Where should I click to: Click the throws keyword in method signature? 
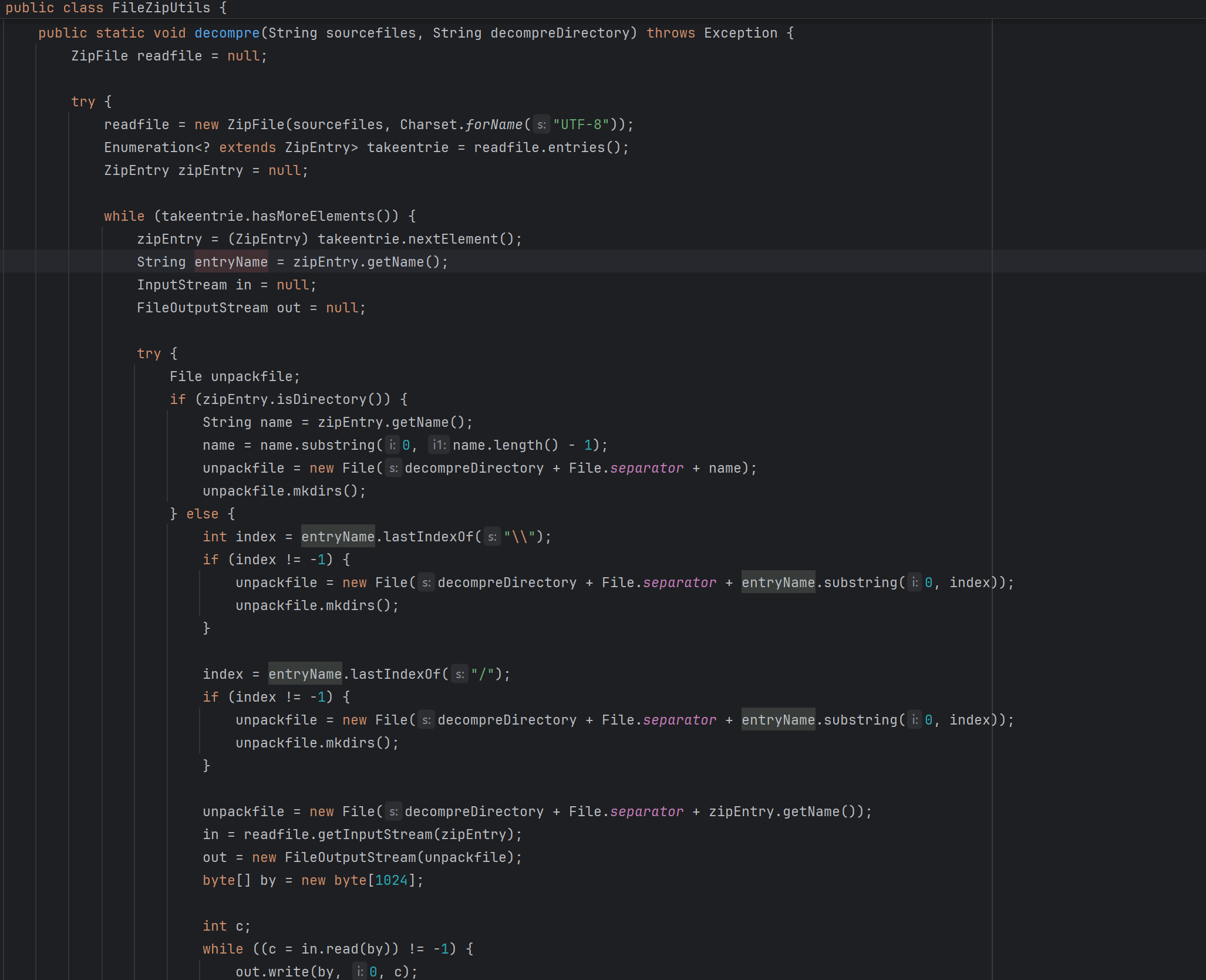[671, 33]
